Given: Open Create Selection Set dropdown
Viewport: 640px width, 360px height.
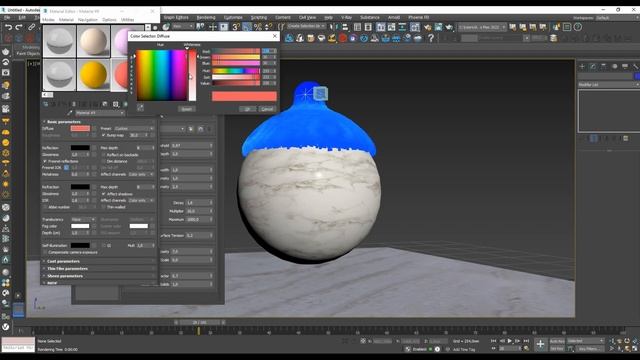Looking at the screenshot, I should coord(306,26).
